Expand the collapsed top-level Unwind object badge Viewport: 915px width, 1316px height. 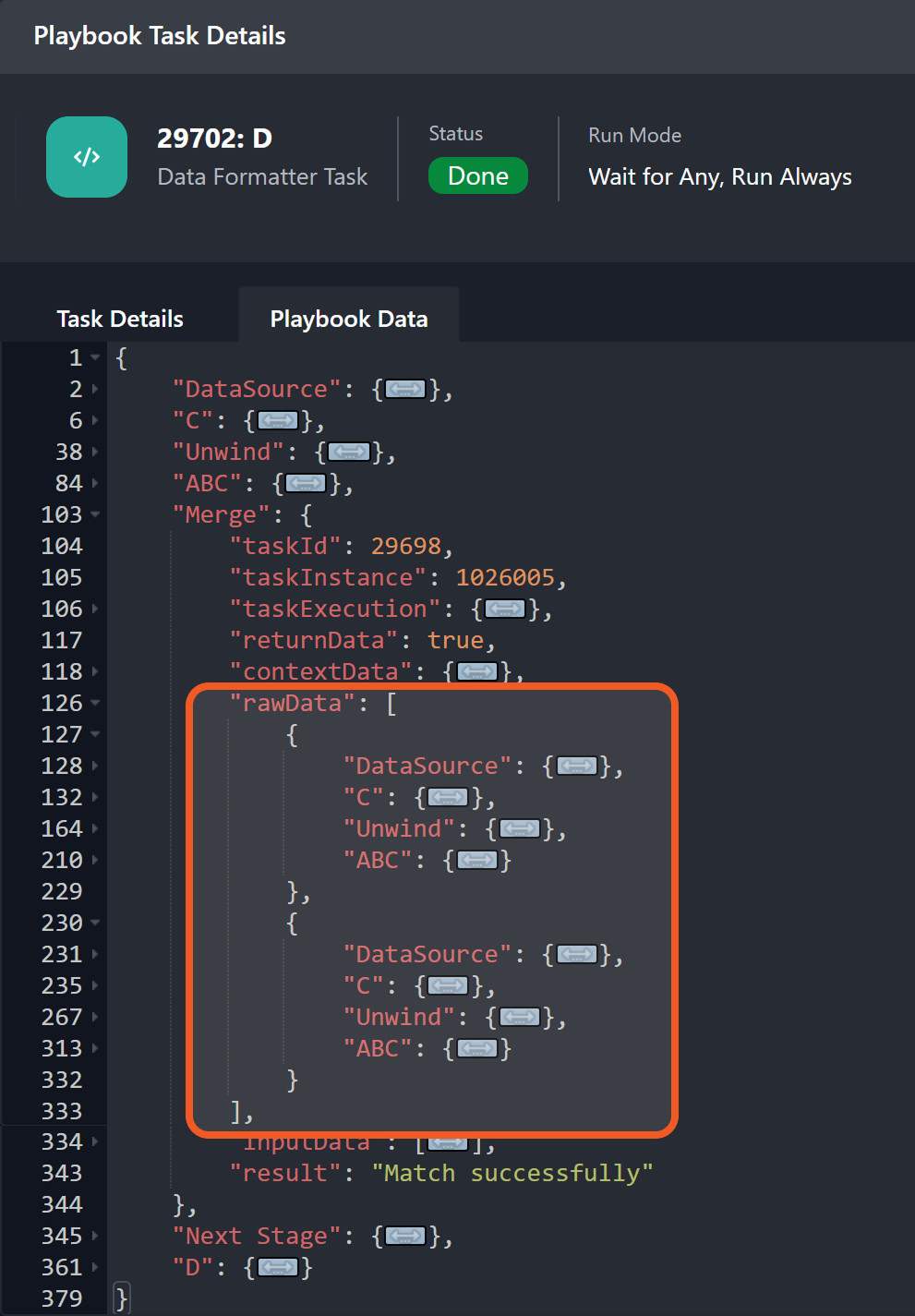pos(349,453)
